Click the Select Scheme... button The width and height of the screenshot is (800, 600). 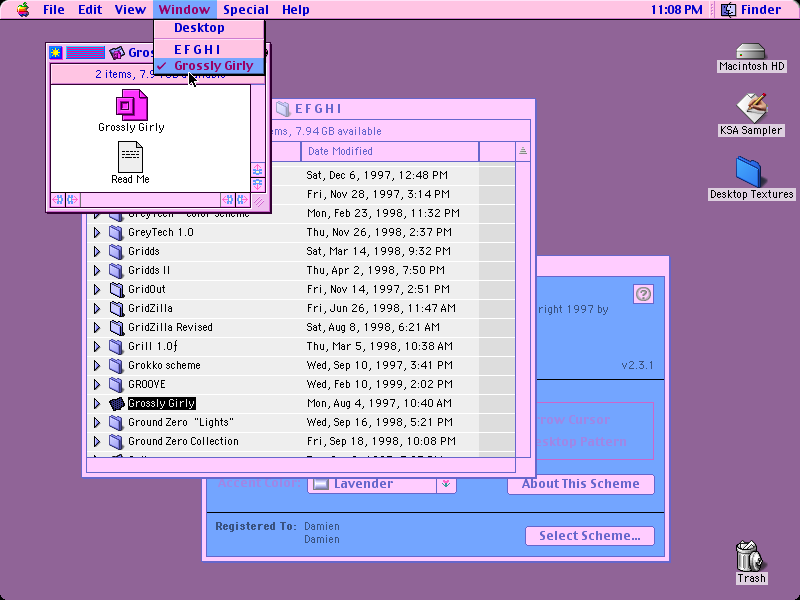[x=590, y=536]
